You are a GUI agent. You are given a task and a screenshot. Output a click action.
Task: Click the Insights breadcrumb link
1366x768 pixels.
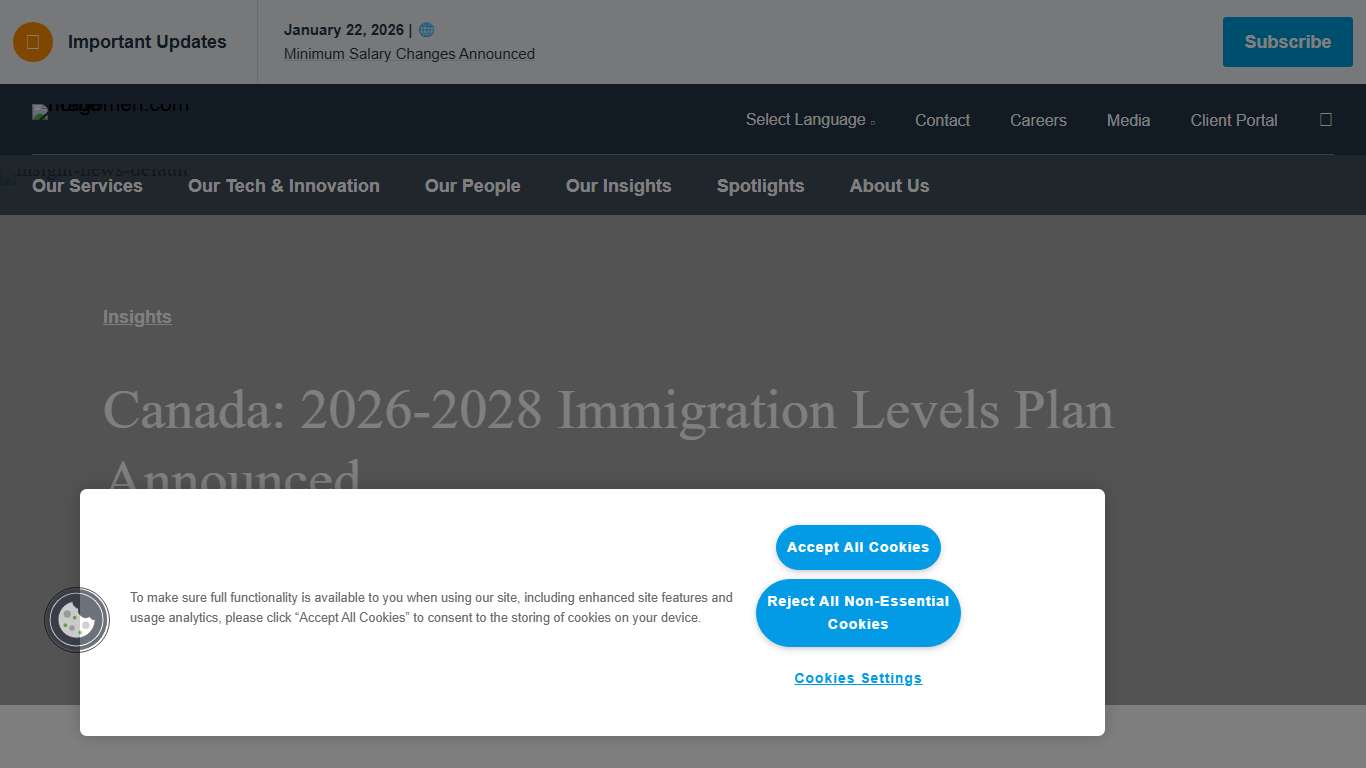137,317
